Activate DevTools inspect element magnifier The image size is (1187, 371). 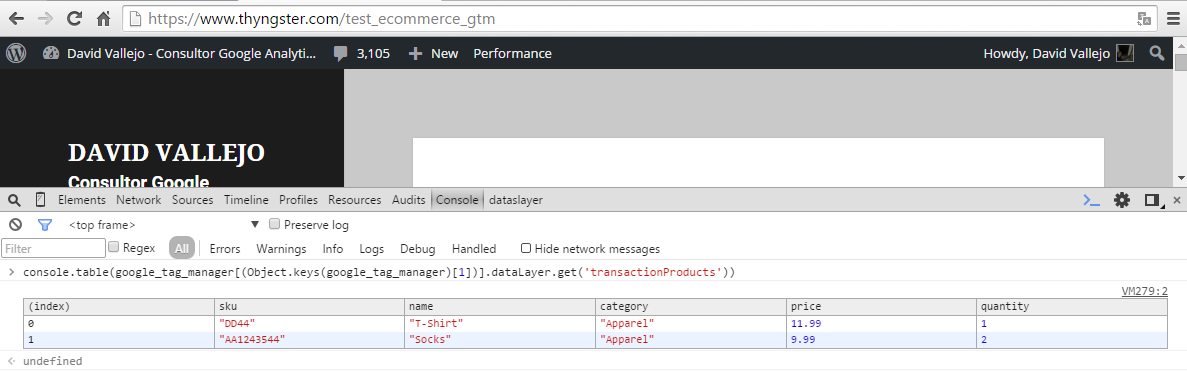[x=14, y=200]
